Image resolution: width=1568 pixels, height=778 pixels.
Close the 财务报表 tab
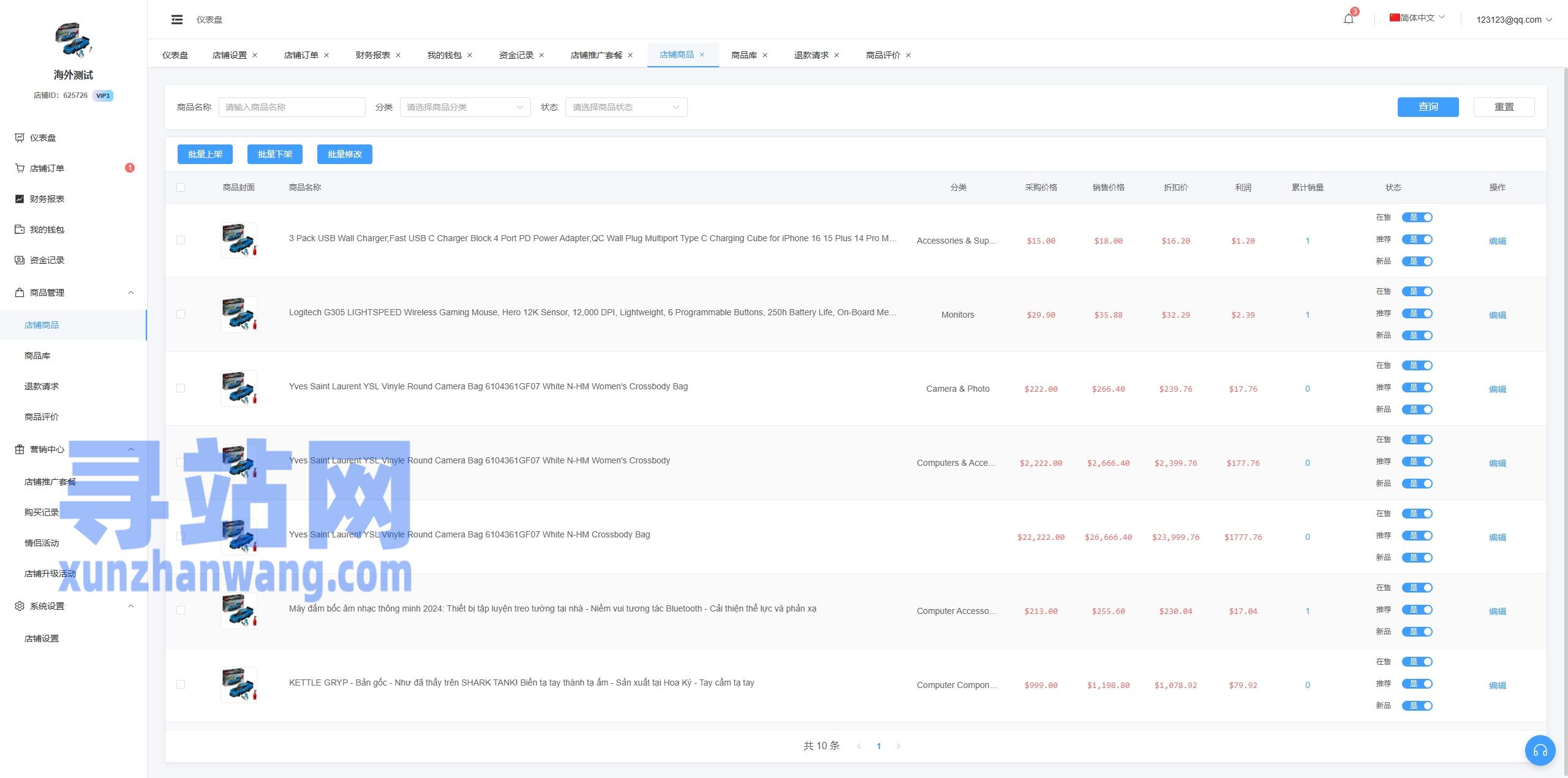(398, 55)
